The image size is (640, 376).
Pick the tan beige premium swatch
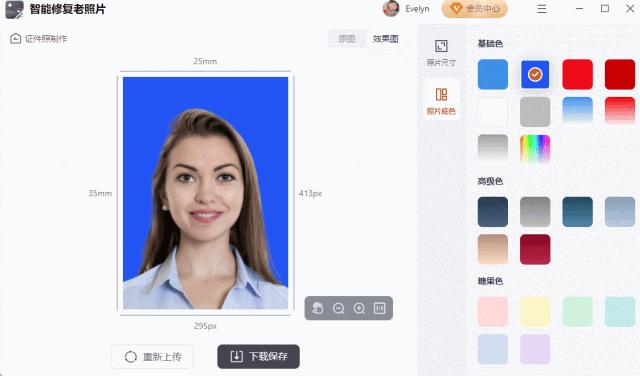pyautogui.click(x=493, y=249)
